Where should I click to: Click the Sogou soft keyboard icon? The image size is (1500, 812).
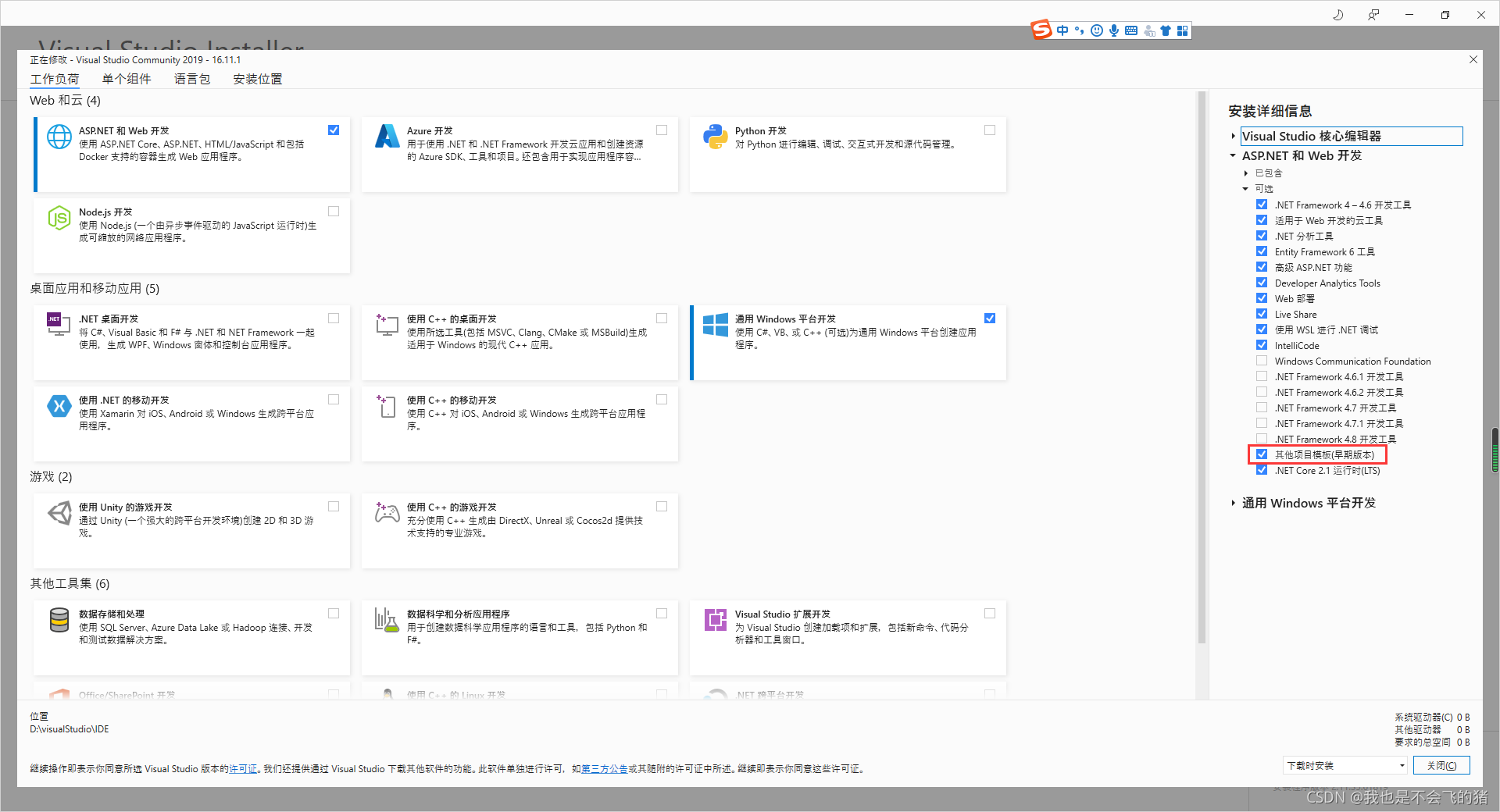coord(1131,30)
